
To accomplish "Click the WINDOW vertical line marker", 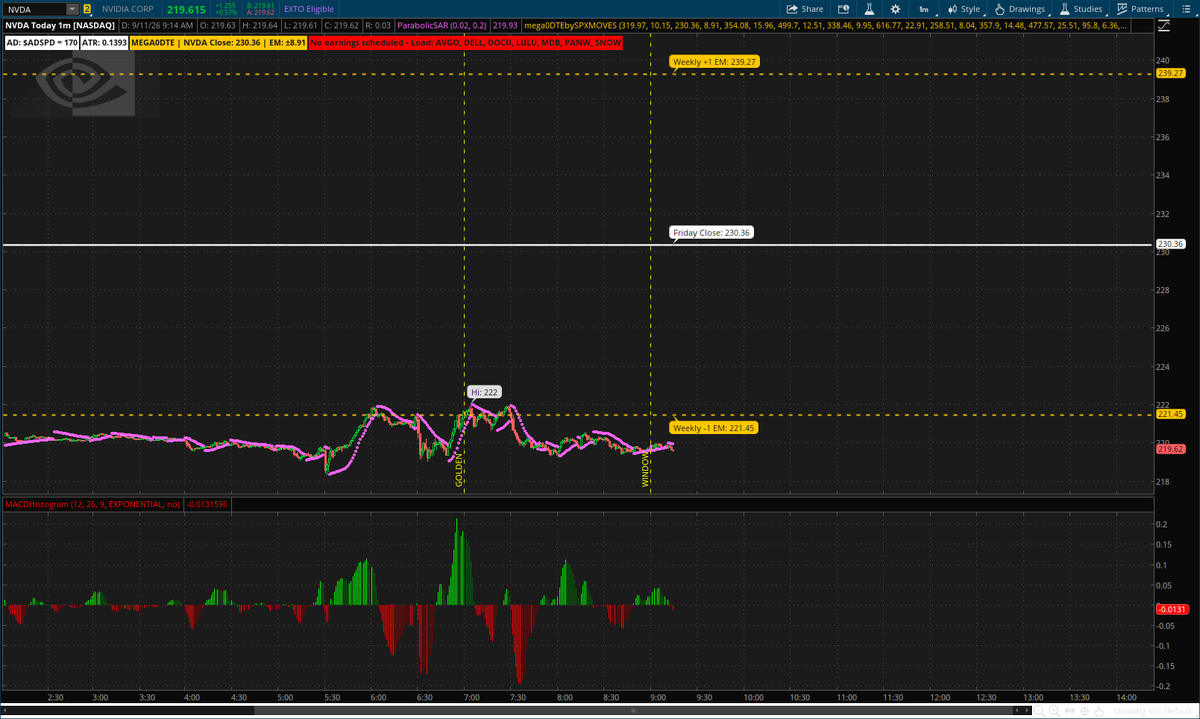I will pos(646,469).
